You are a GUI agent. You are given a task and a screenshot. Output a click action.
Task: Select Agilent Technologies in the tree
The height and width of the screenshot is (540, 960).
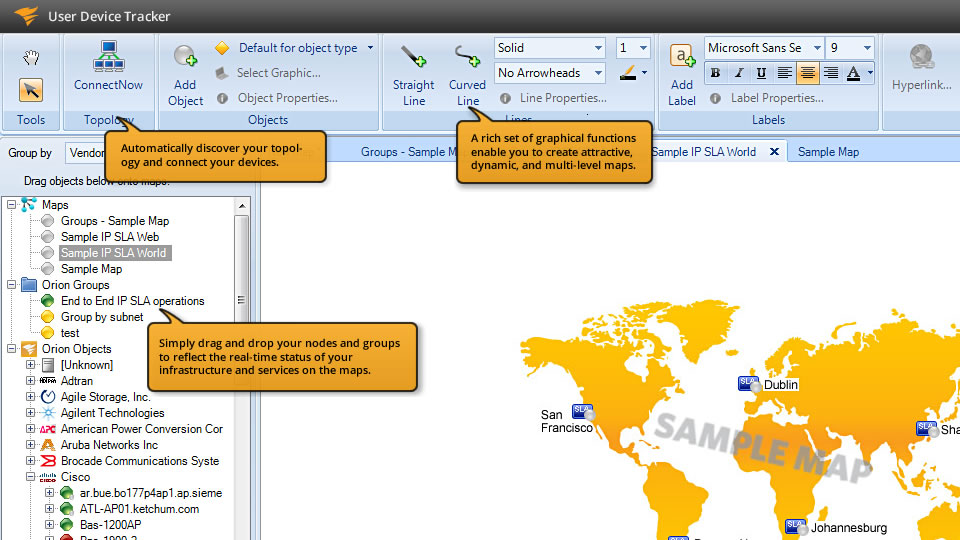pyautogui.click(x=112, y=413)
